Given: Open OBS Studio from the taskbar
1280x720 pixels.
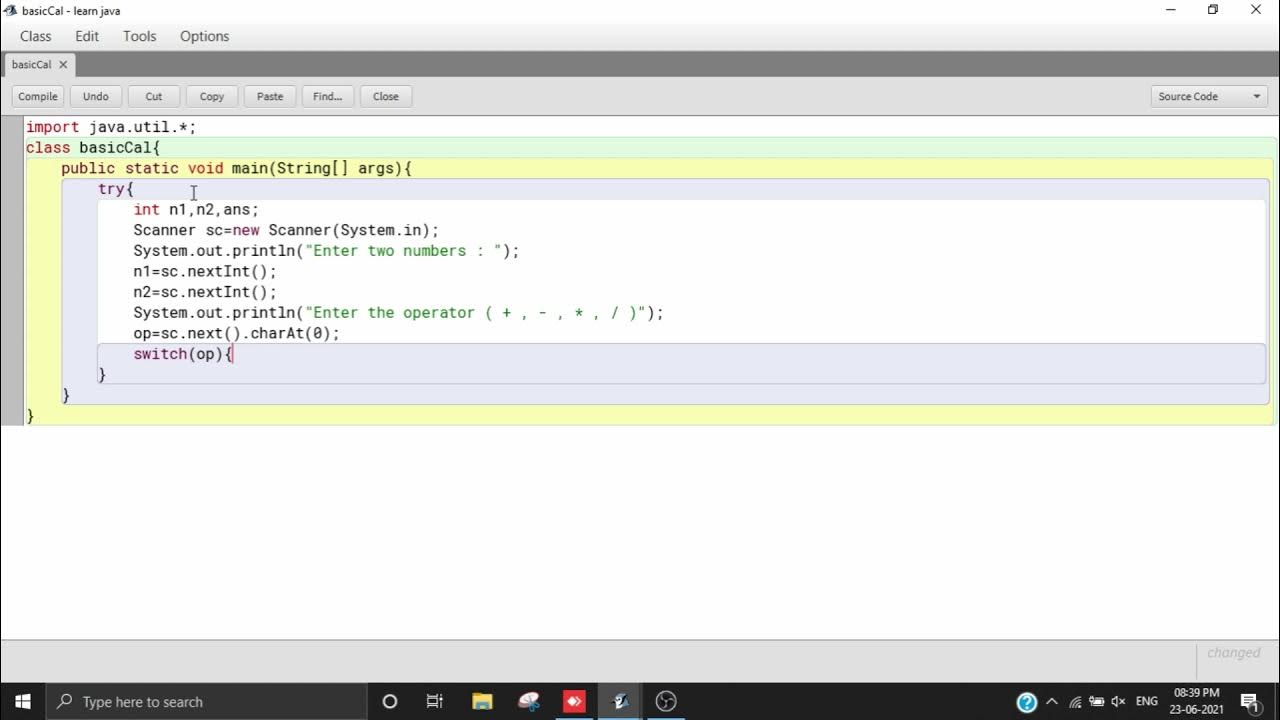Looking at the screenshot, I should pyautogui.click(x=667, y=701).
